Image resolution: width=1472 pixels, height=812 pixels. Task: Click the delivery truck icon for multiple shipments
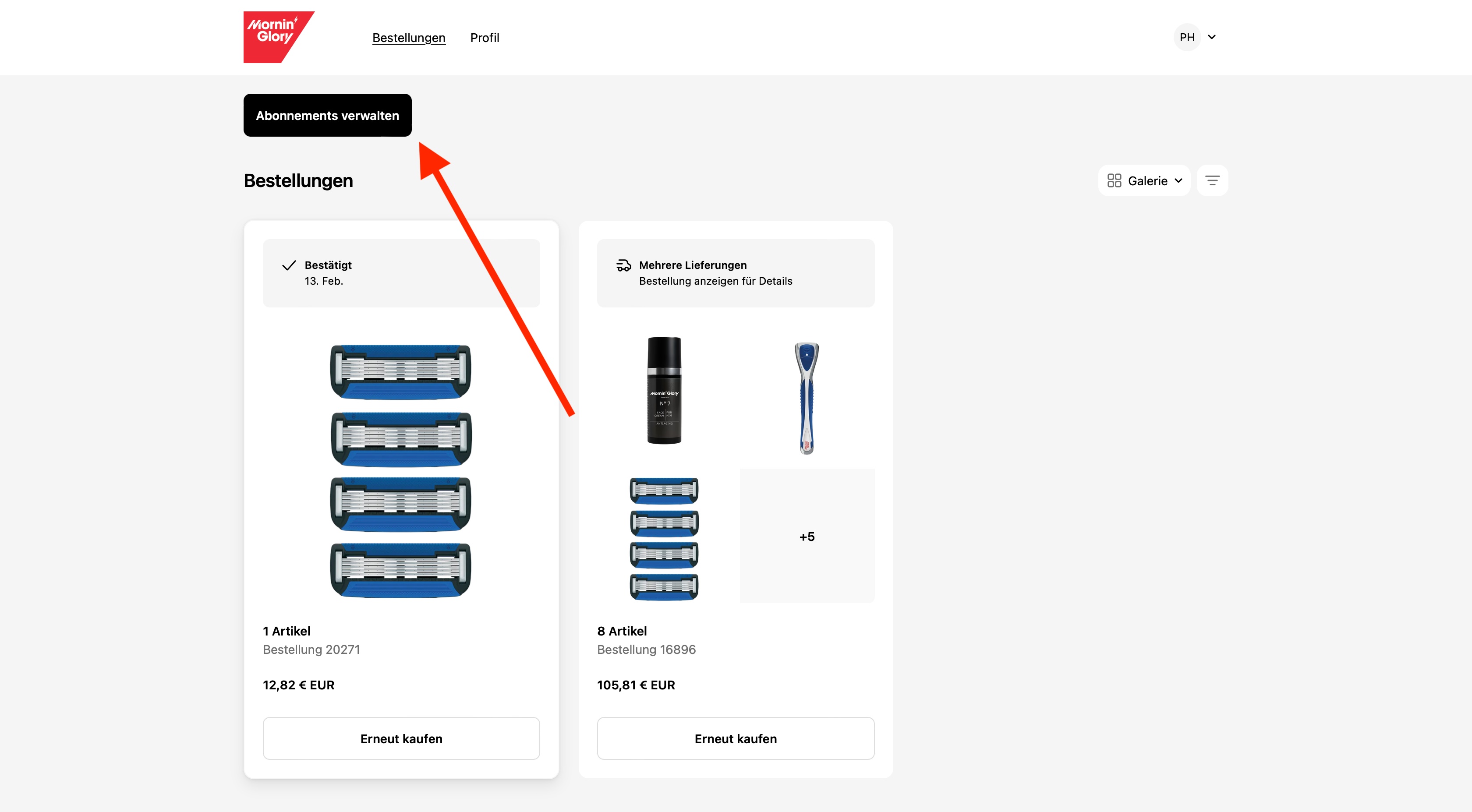(x=623, y=265)
